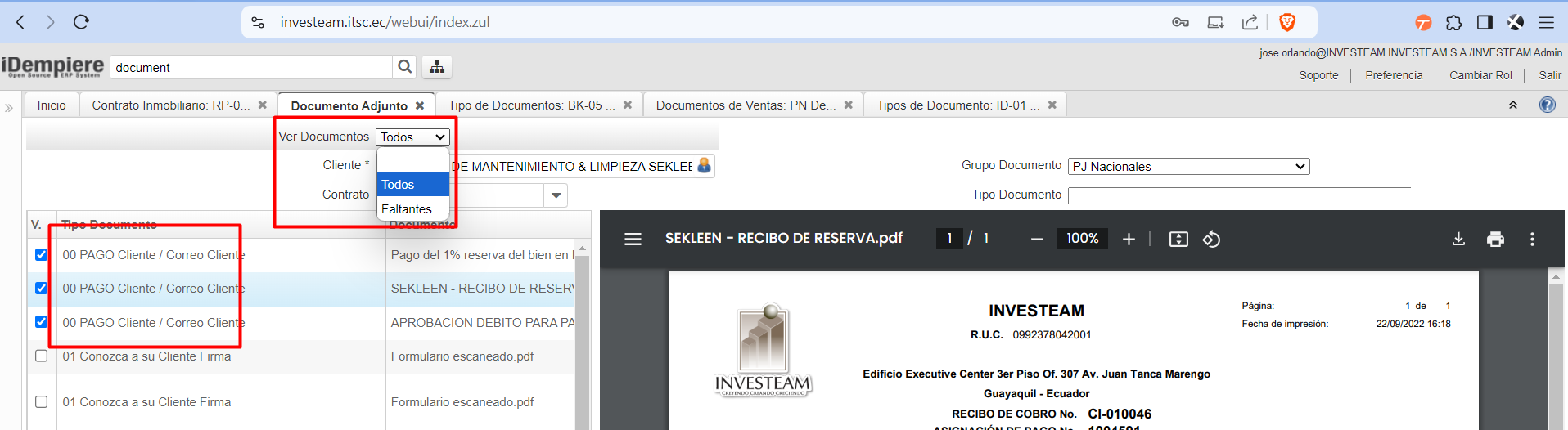
Task: Click the Cambiar Rol link
Action: [1480, 75]
